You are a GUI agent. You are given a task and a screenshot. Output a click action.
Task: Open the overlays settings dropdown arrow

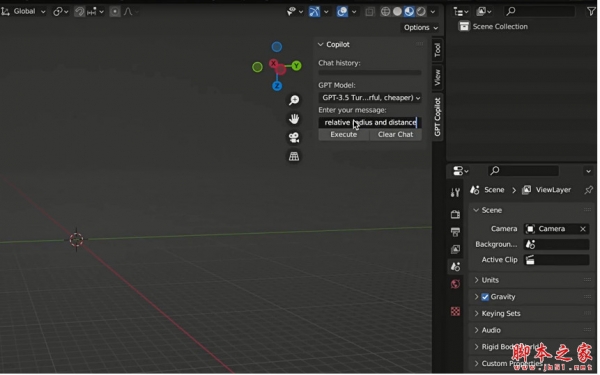[355, 12]
